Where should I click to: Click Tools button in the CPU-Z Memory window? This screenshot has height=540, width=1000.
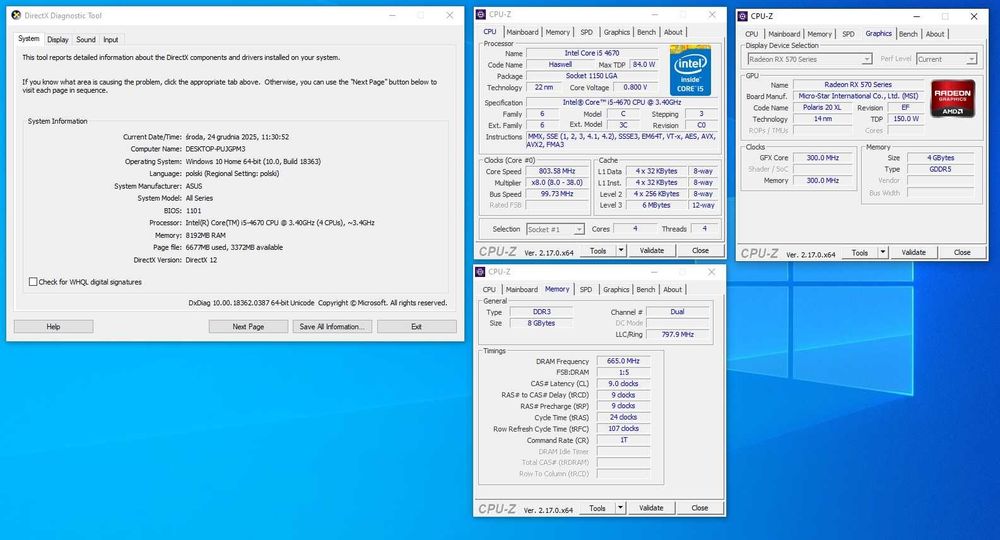[x=598, y=508]
